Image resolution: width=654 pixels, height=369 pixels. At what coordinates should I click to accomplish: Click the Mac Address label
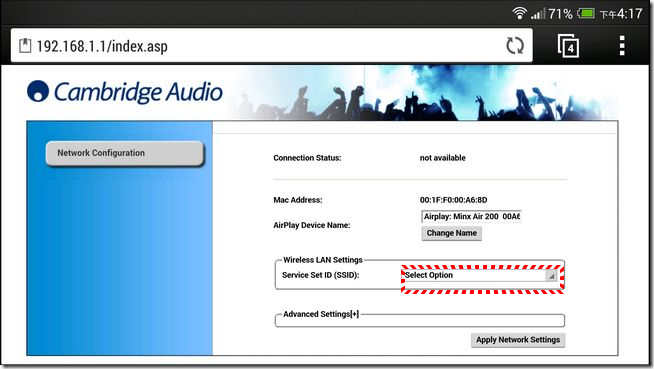(298, 200)
